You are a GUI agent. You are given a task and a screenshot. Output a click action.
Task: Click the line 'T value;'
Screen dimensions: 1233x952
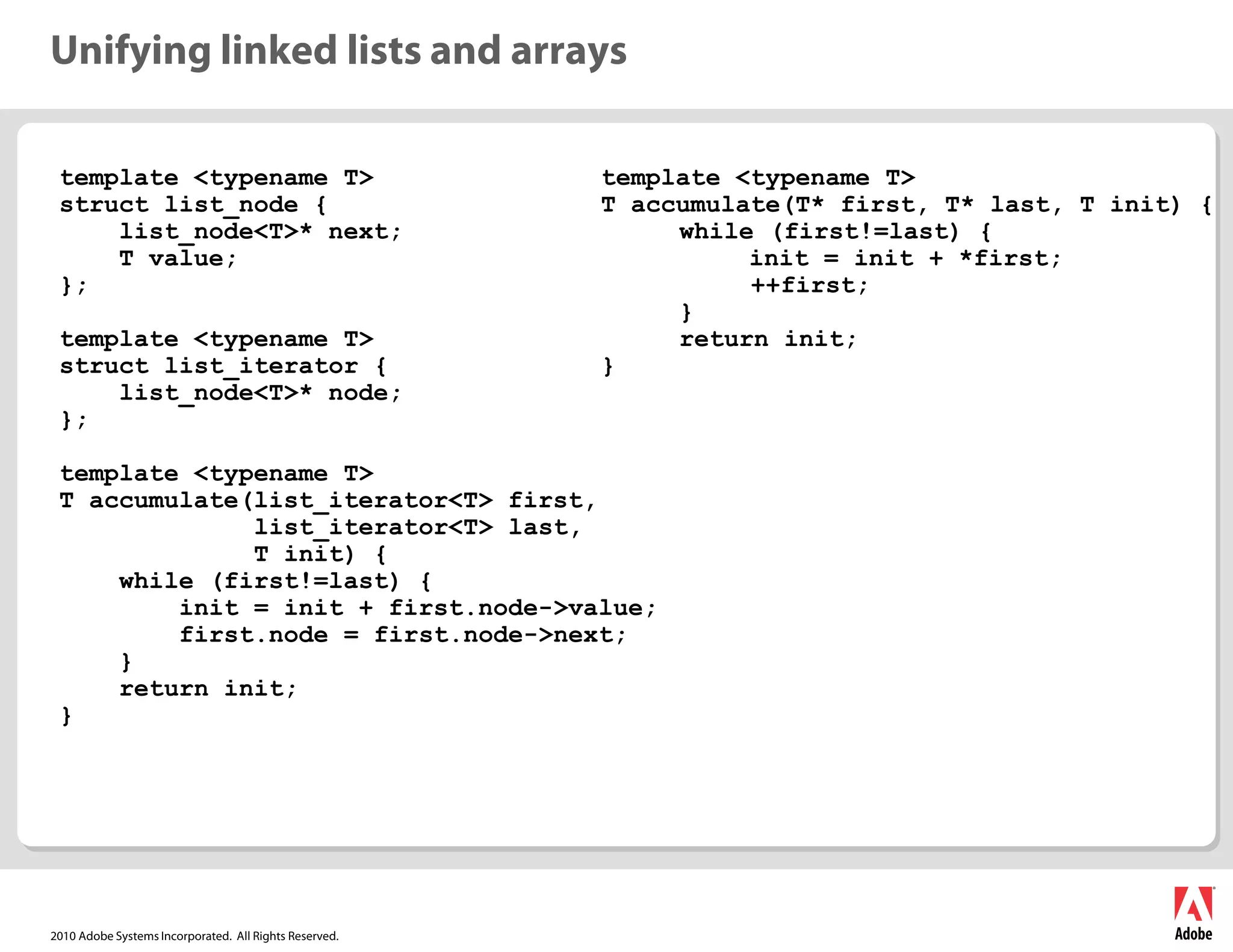point(178,259)
